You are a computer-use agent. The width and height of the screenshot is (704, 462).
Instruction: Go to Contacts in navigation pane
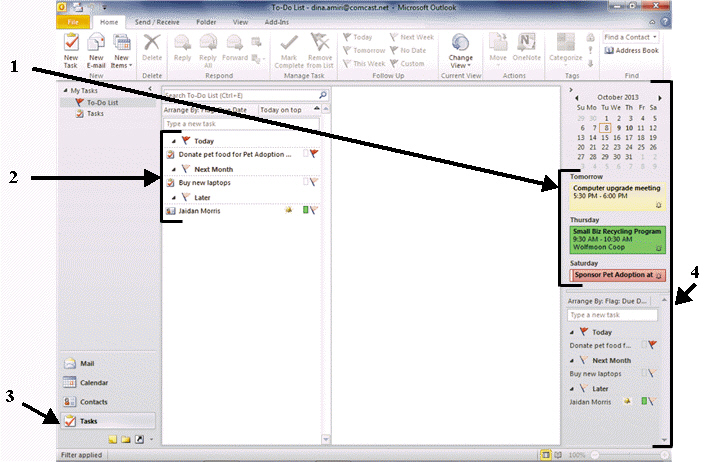click(108, 402)
